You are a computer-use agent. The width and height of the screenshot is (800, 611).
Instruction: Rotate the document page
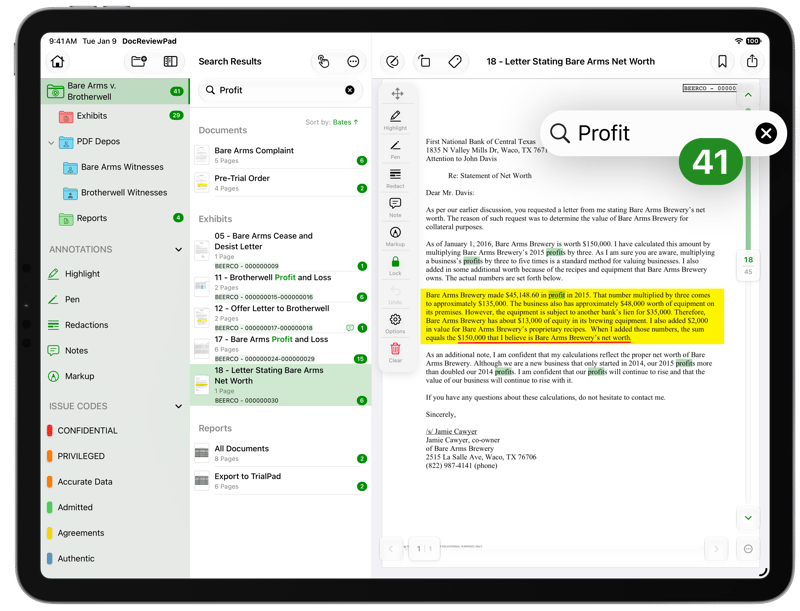424,62
